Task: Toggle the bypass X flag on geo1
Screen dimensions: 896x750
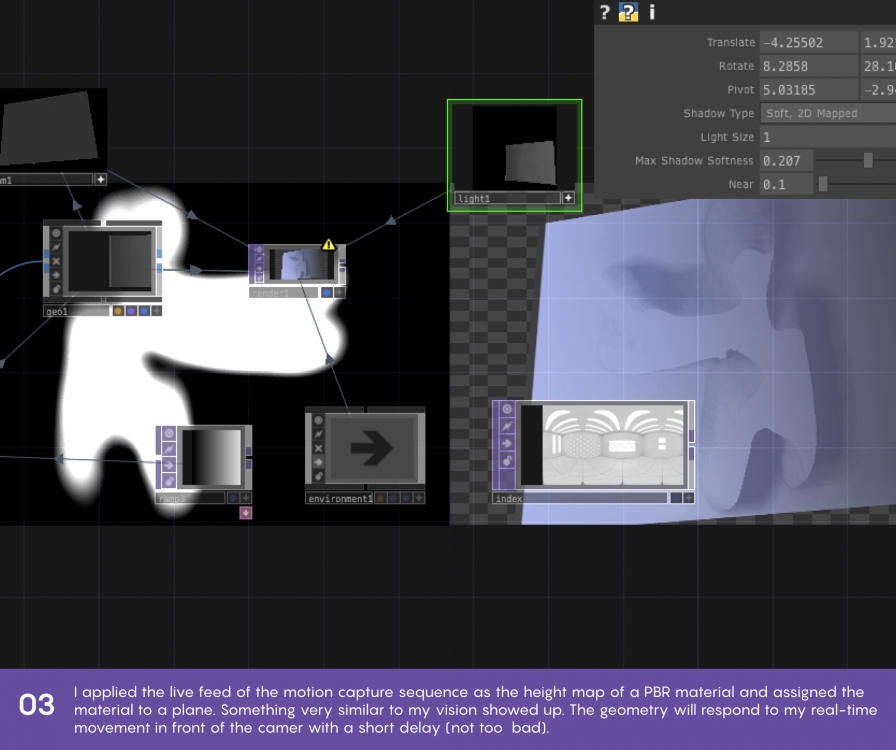Action: pyautogui.click(x=56, y=261)
